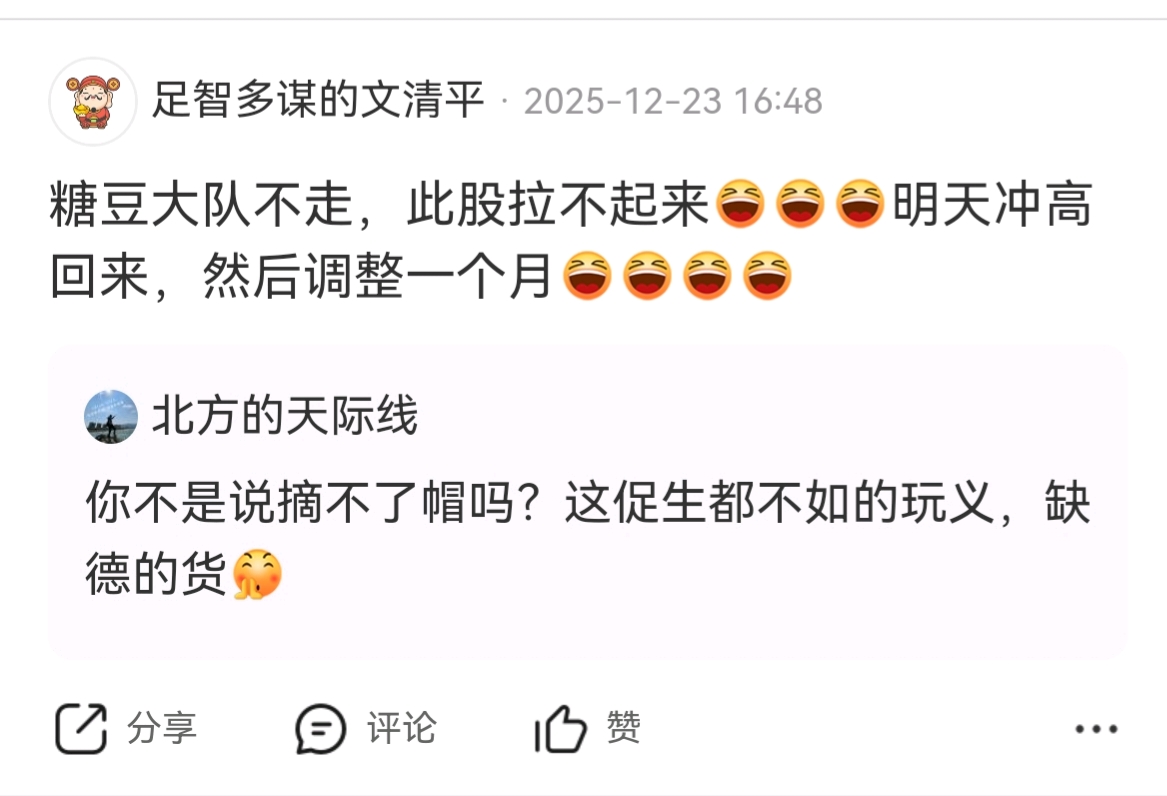Click first laughing emoji right after 一个月
The image size is (1167, 796).
587,276
